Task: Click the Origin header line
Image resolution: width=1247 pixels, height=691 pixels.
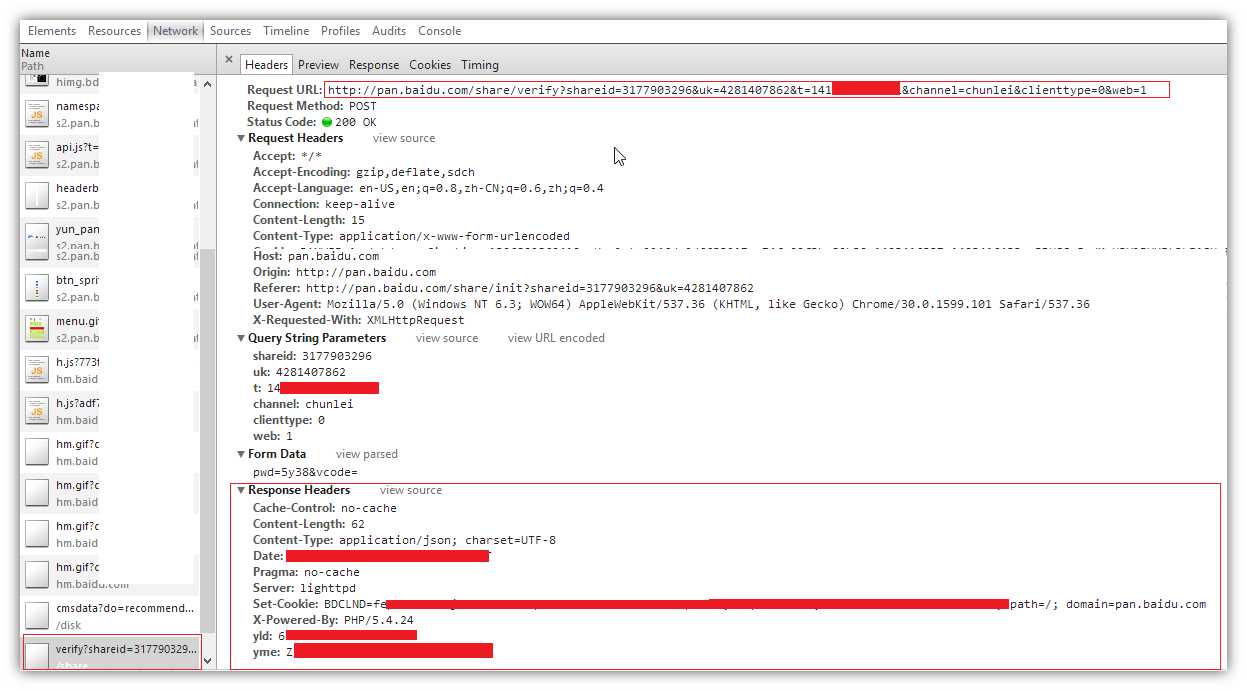Action: pyautogui.click(x=345, y=272)
